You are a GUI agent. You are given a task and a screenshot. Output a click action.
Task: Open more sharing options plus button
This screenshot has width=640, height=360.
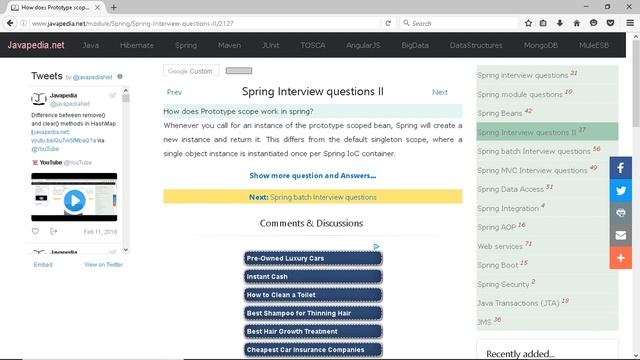coord(620,258)
